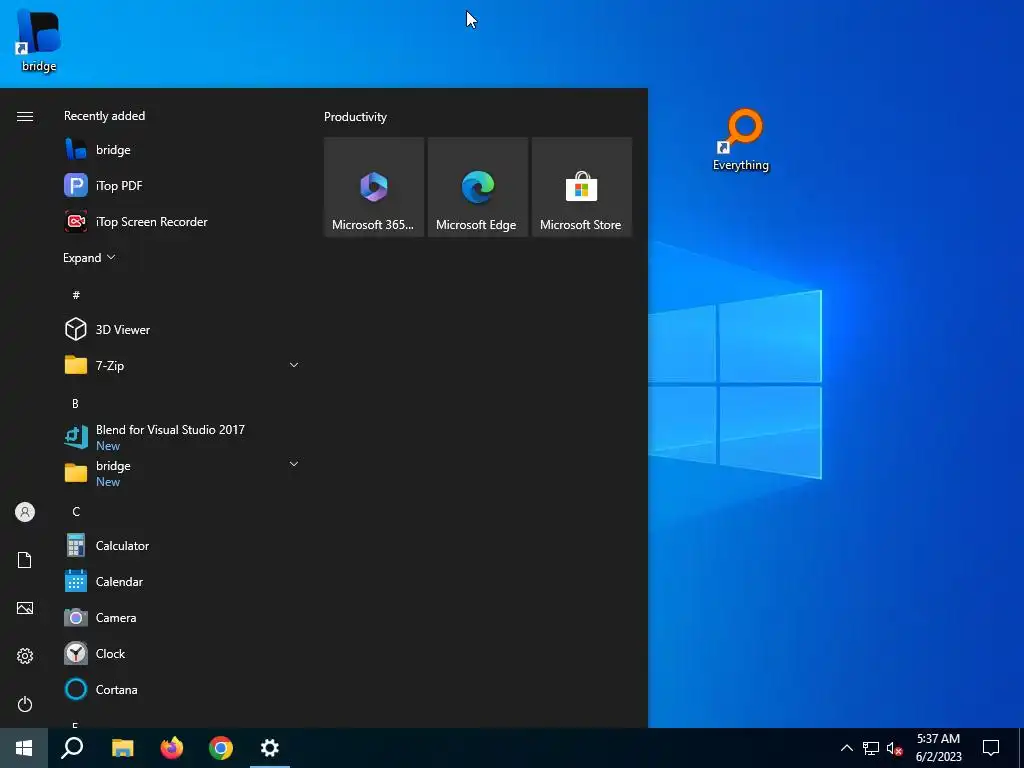Image resolution: width=1024 pixels, height=768 pixels.
Task: Click the Recently added heading
Action: (x=104, y=116)
